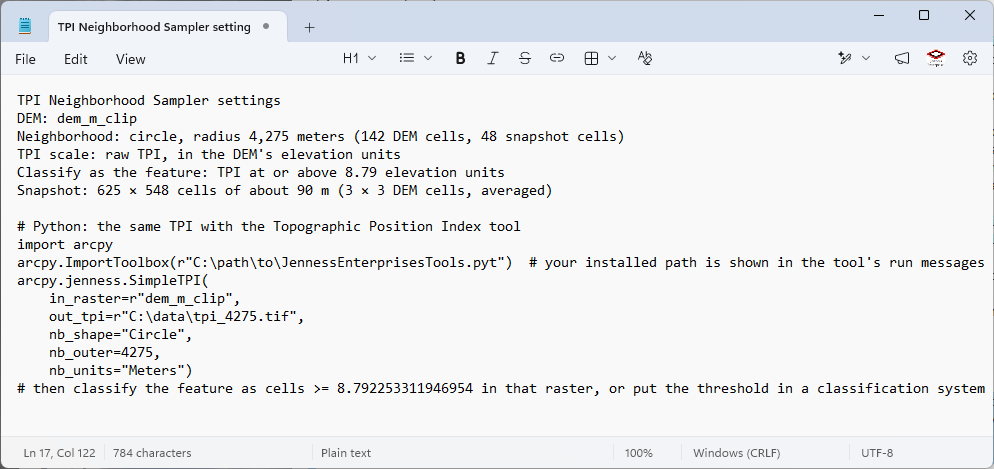Click the Notepad app icon in title bar
The width and height of the screenshot is (994, 469).
tap(25, 27)
